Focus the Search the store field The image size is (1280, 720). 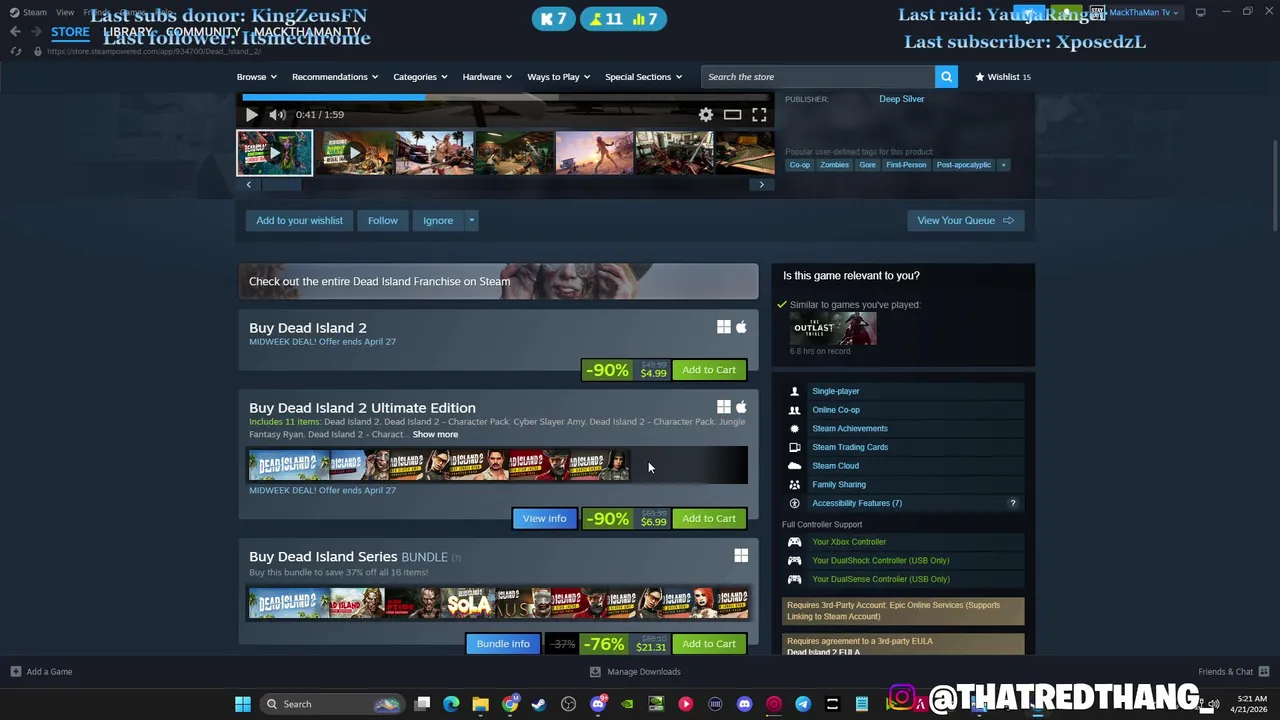(x=818, y=77)
